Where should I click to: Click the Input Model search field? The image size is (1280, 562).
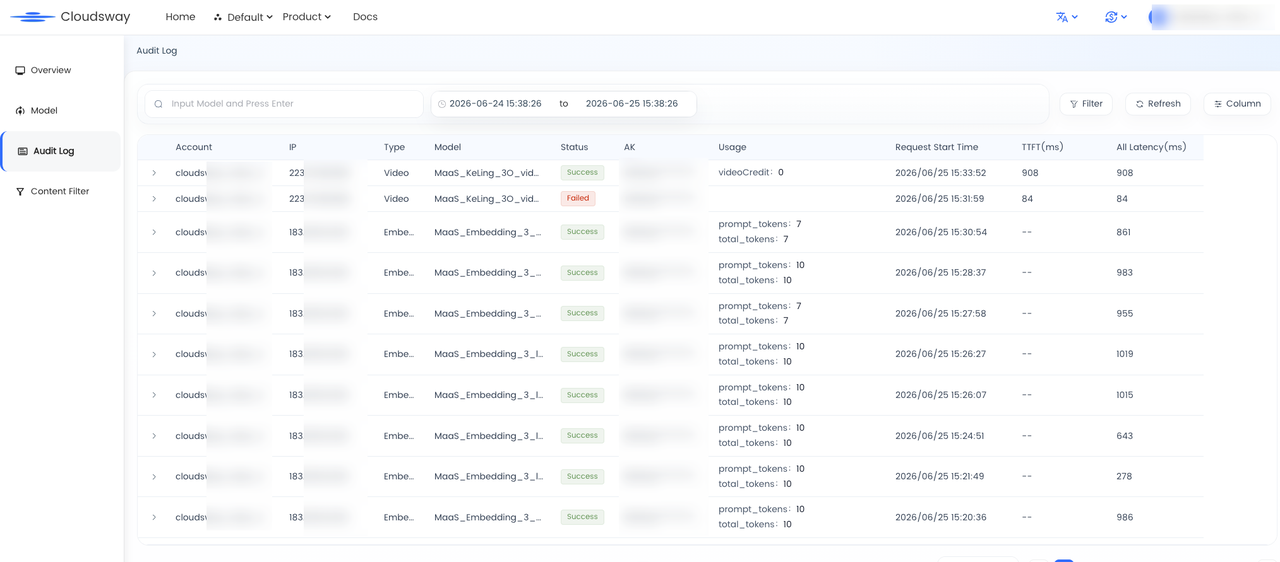(284, 104)
